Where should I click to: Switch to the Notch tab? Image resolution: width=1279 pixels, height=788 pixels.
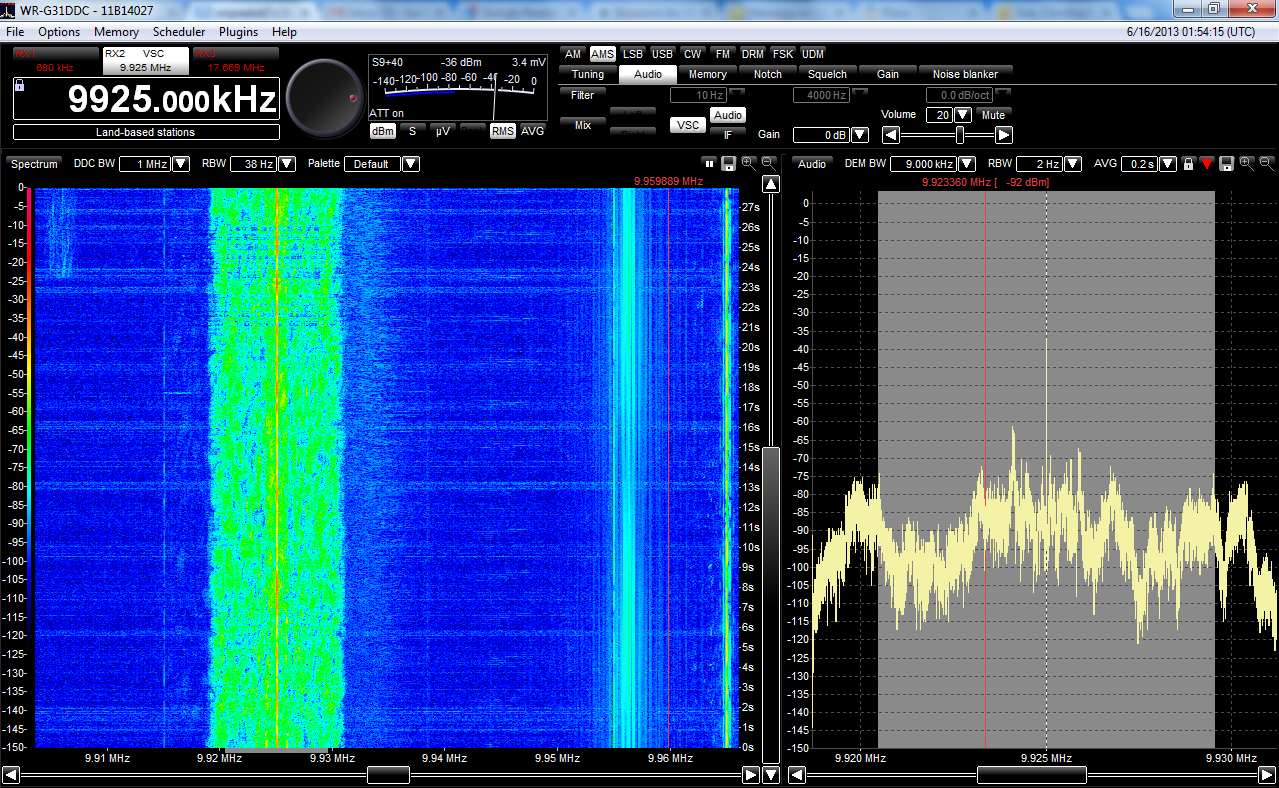pos(768,74)
